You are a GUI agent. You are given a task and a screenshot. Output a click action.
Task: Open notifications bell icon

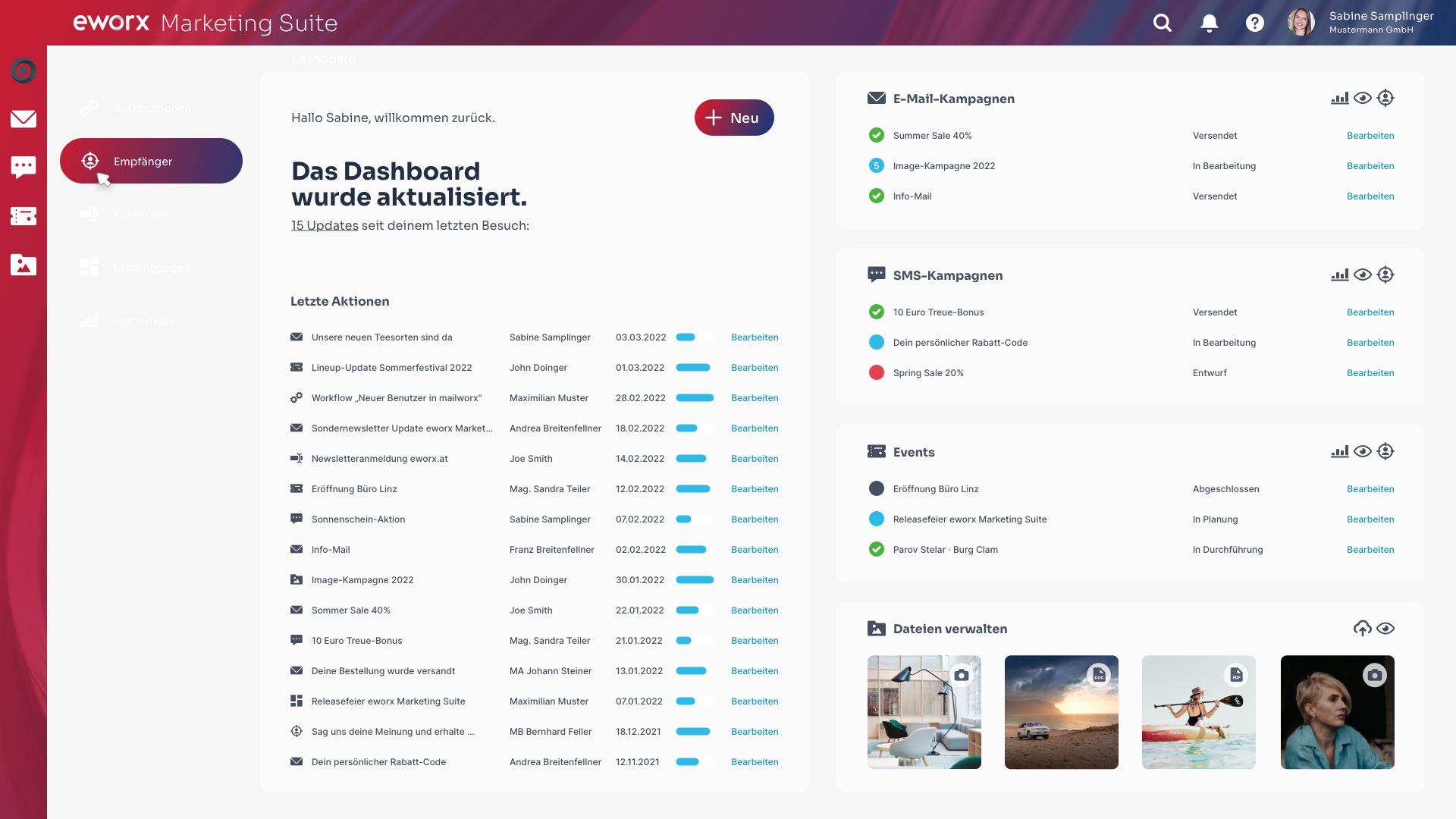(1210, 23)
